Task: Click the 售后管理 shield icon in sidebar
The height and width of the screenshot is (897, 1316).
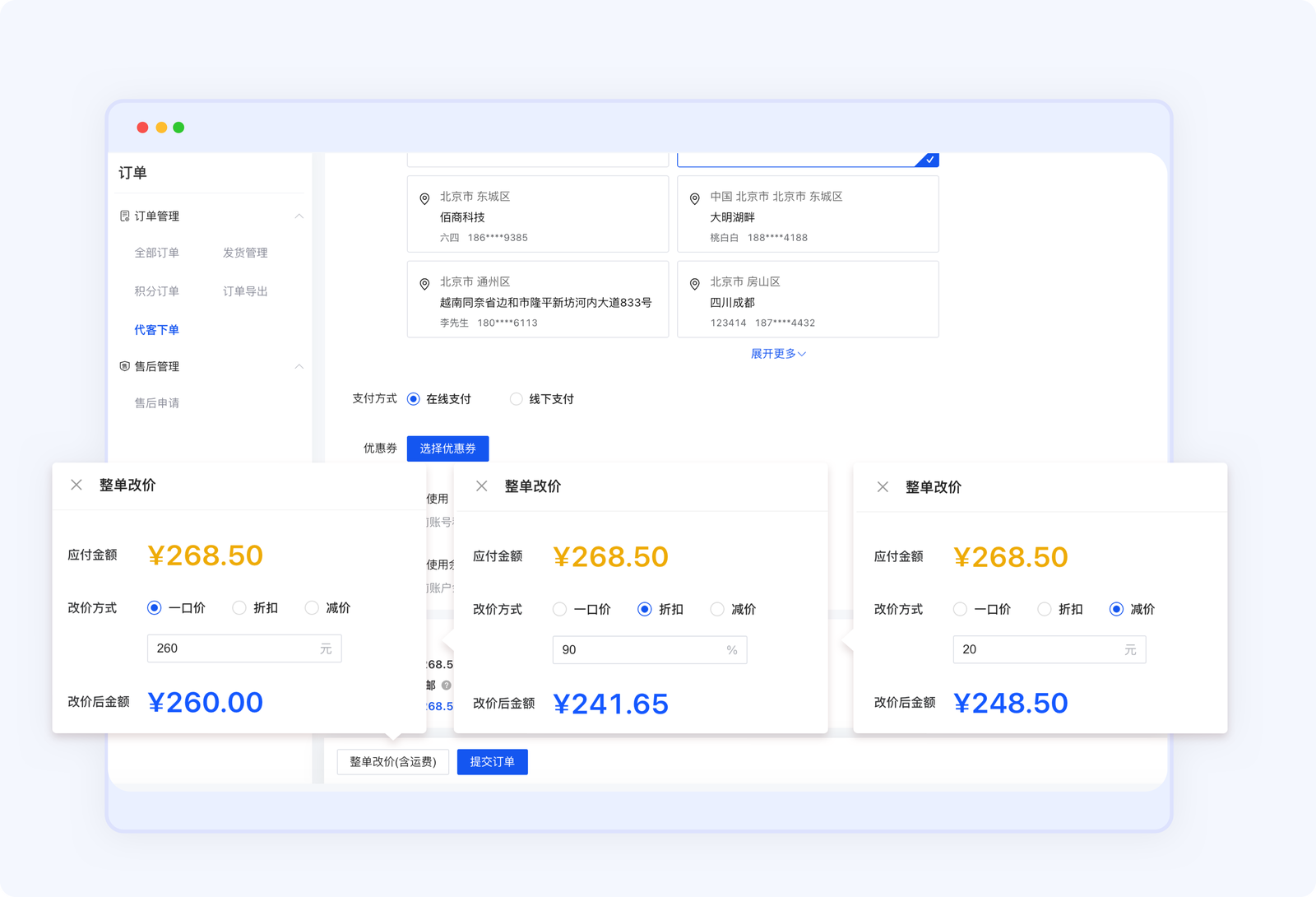Action: 125,366
